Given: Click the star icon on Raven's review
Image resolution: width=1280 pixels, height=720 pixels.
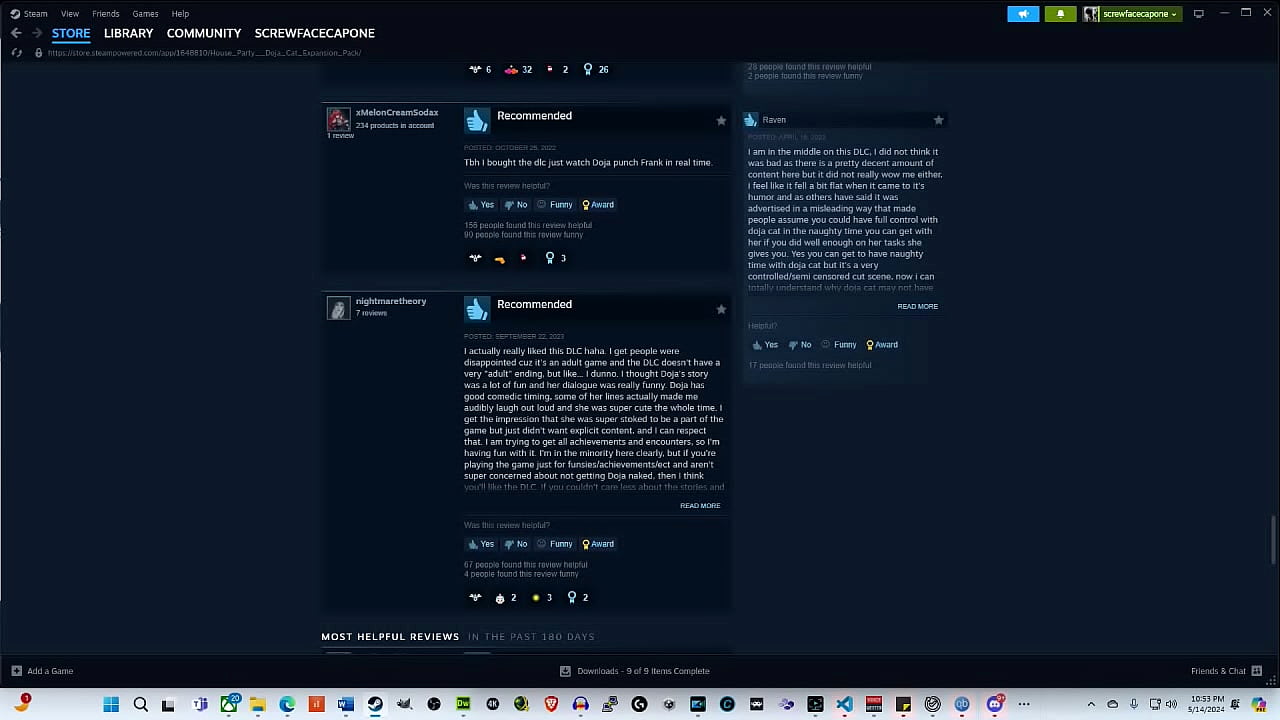Looking at the screenshot, I should coord(938,120).
